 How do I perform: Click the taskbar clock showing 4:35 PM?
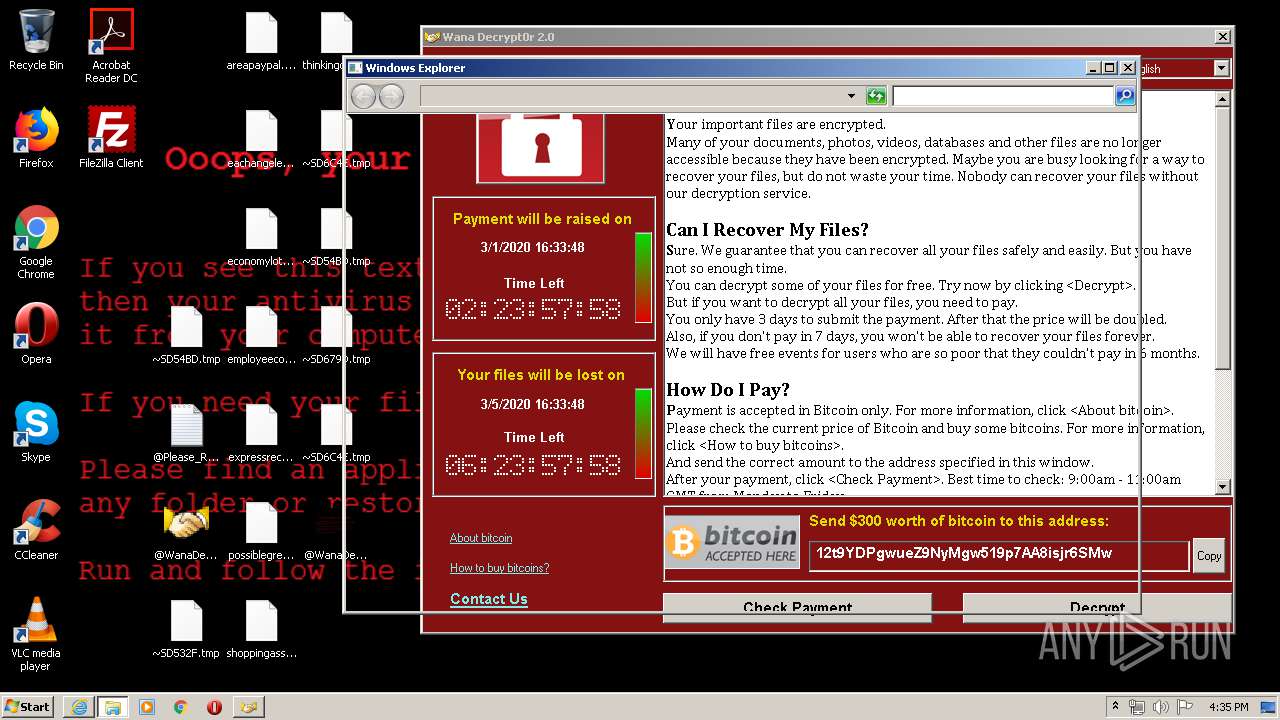click(x=1228, y=707)
